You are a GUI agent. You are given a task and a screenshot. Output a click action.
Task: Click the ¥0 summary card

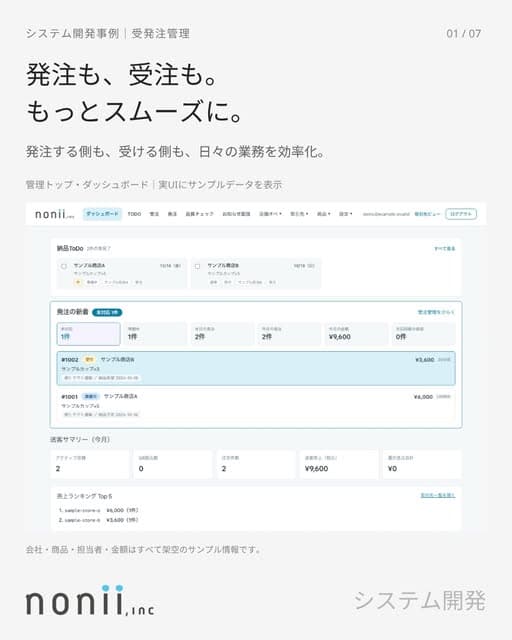click(422, 464)
